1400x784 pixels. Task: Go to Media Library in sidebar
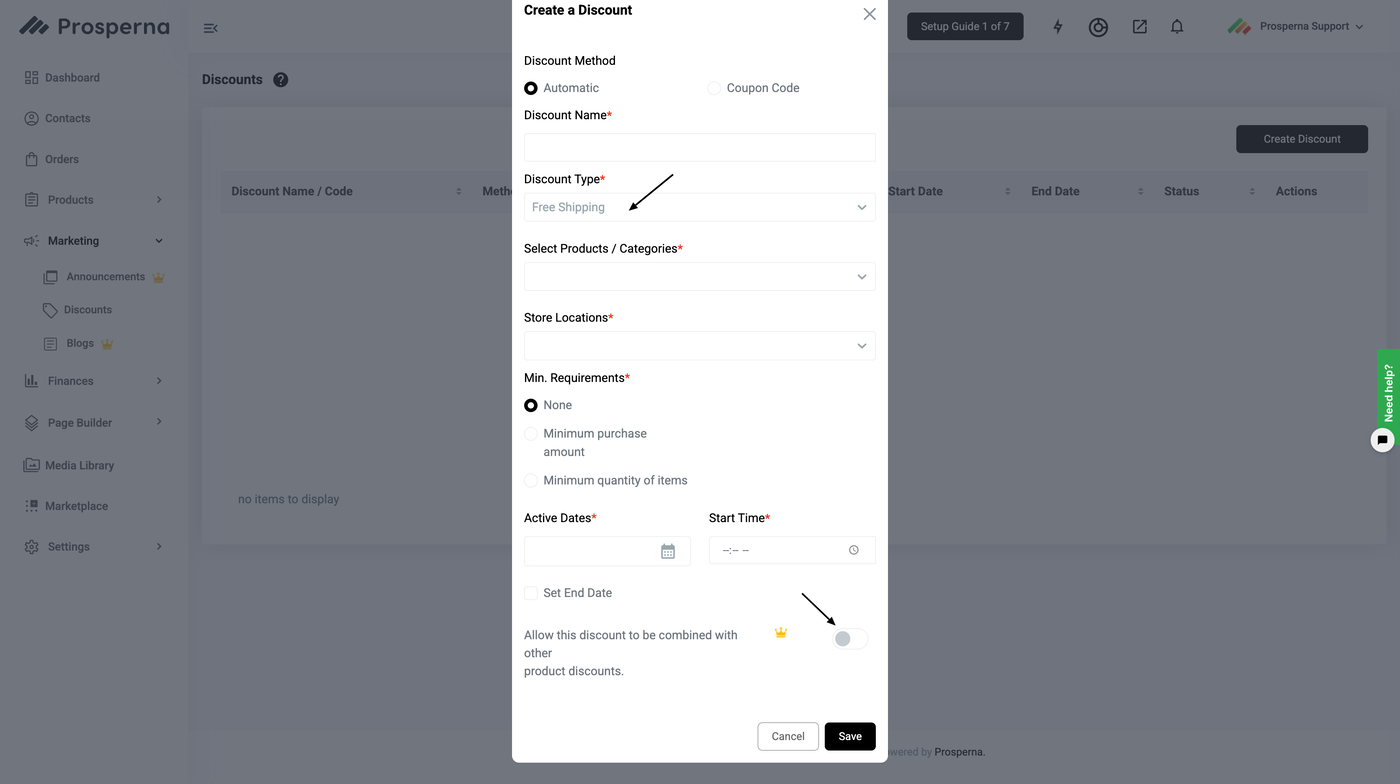point(79,465)
